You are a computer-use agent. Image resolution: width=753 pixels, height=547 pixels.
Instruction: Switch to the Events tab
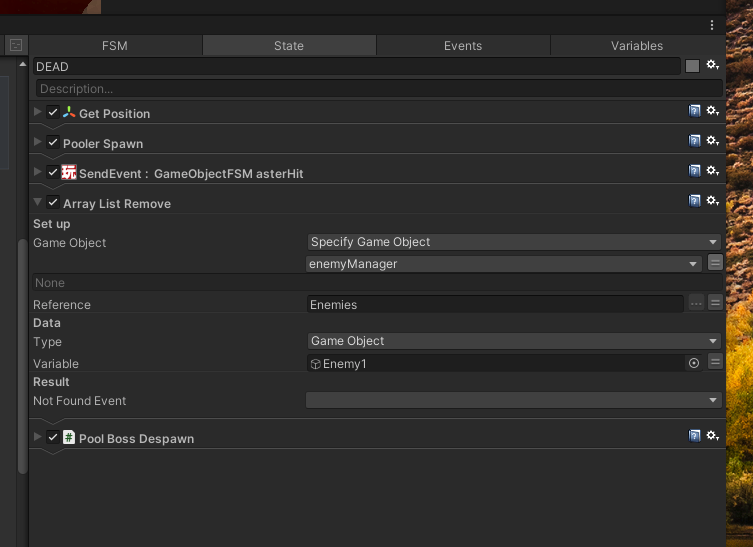pyautogui.click(x=463, y=46)
